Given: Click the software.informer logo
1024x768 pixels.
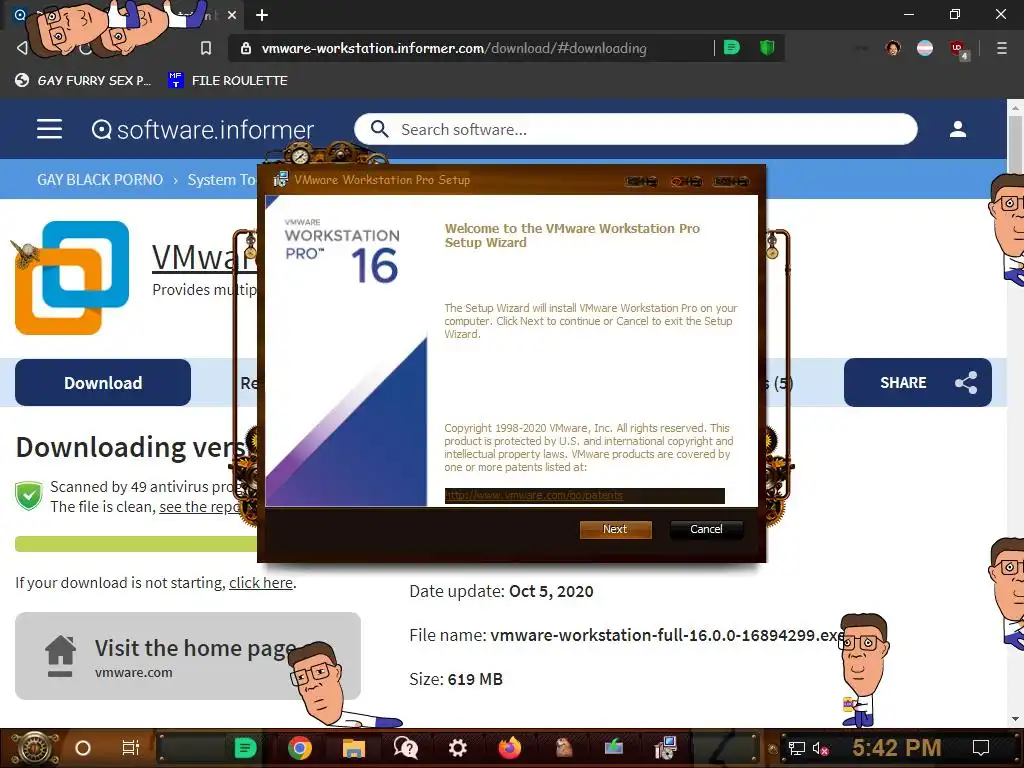Looking at the screenshot, I should 202,129.
